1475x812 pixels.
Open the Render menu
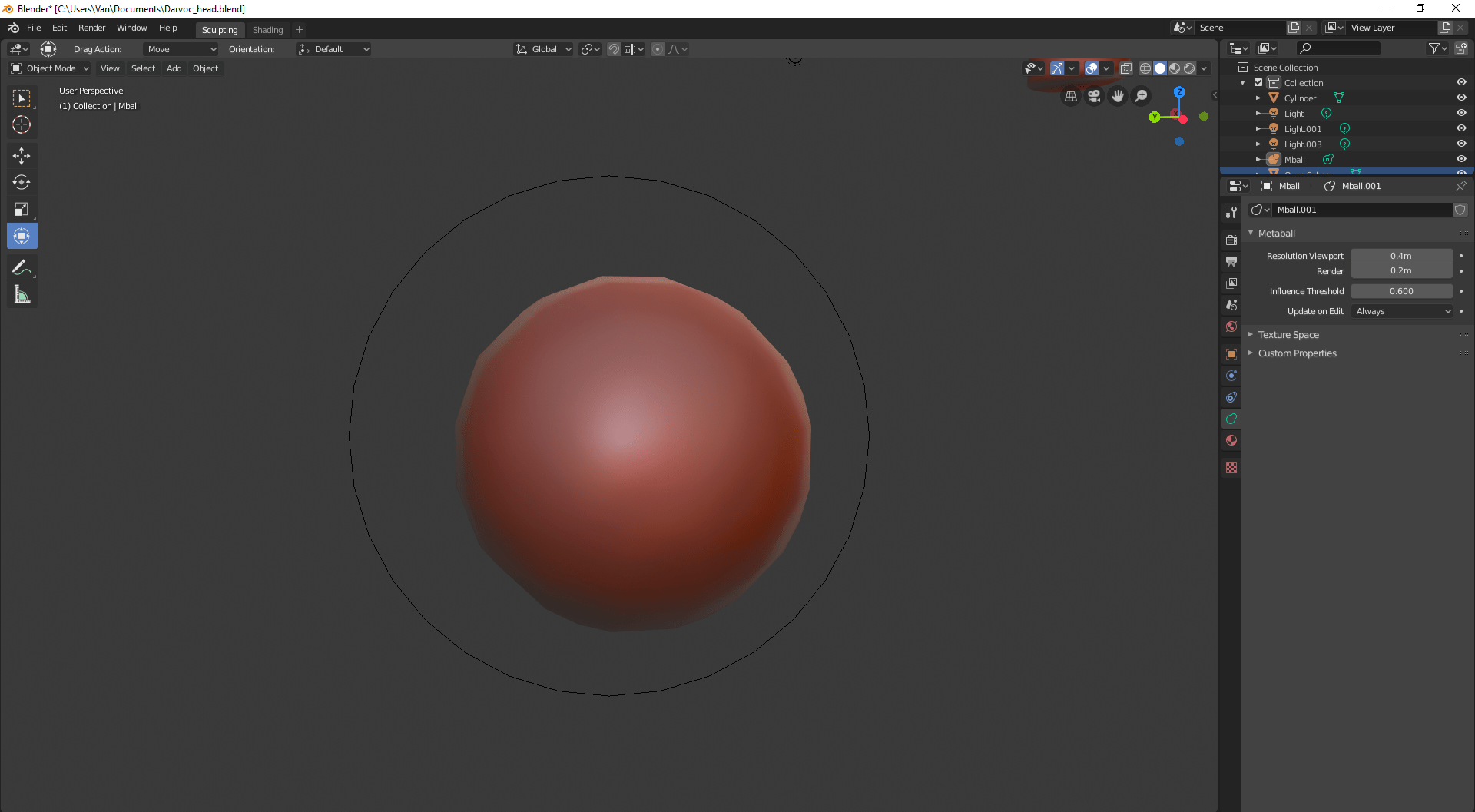(x=92, y=28)
